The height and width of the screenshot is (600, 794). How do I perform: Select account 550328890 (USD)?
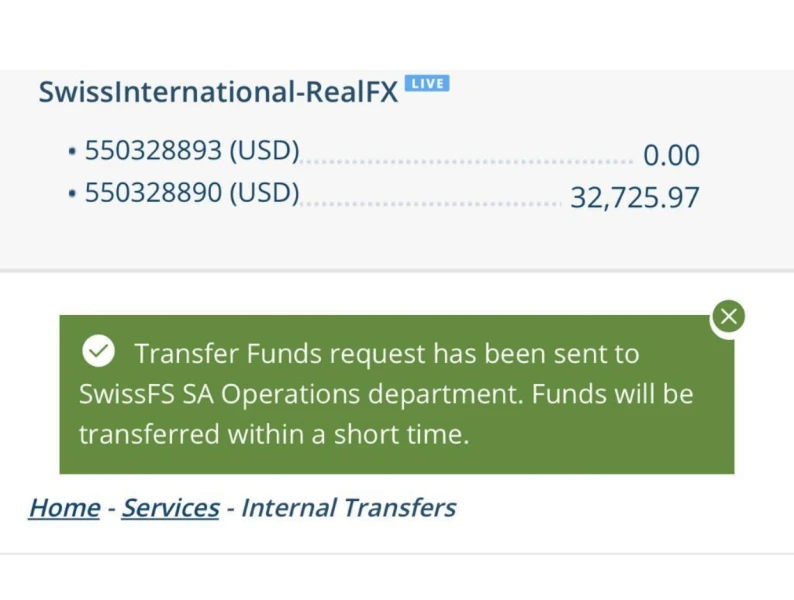pyautogui.click(x=192, y=193)
